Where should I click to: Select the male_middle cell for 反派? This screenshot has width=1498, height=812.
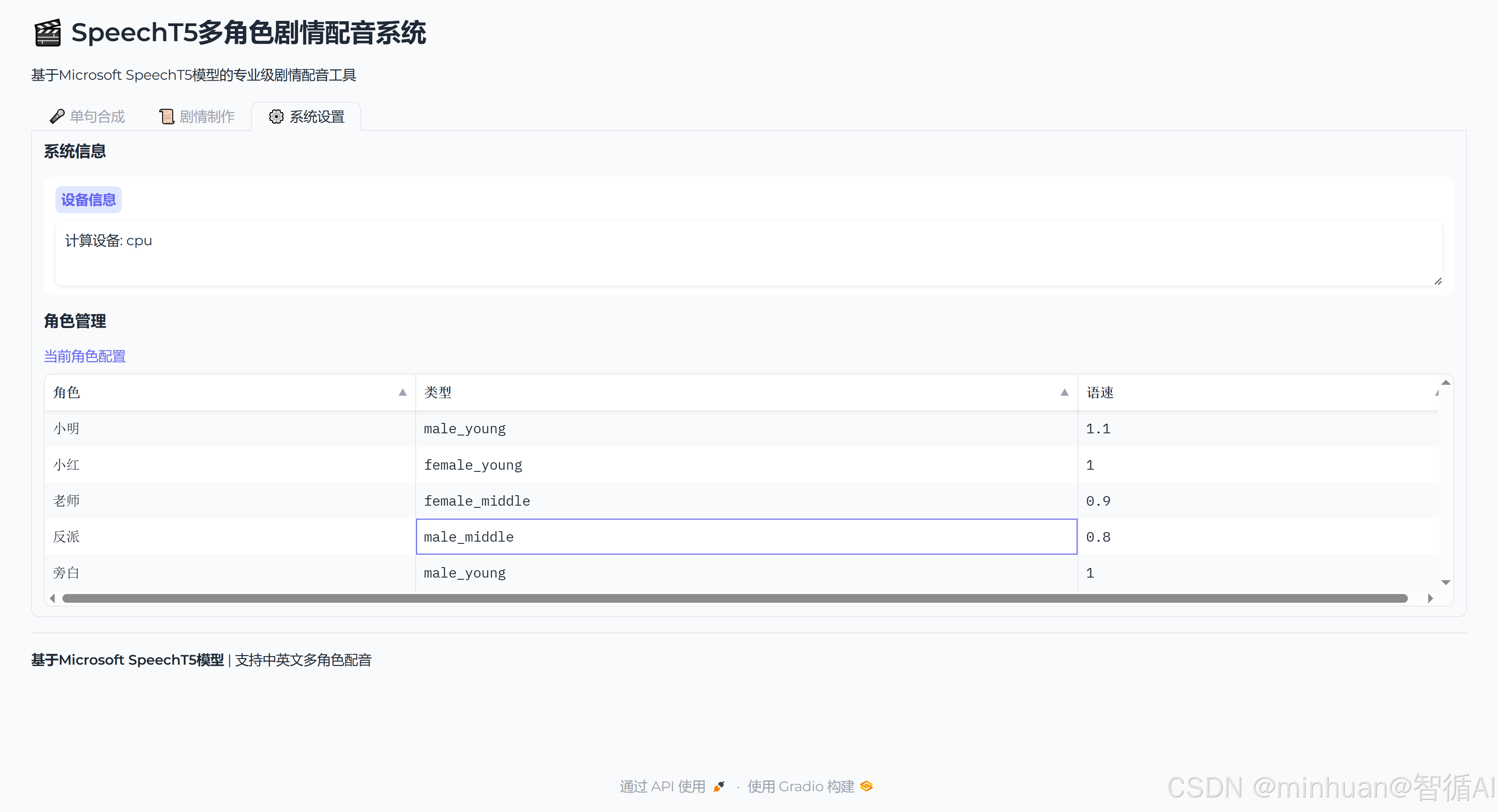click(746, 536)
